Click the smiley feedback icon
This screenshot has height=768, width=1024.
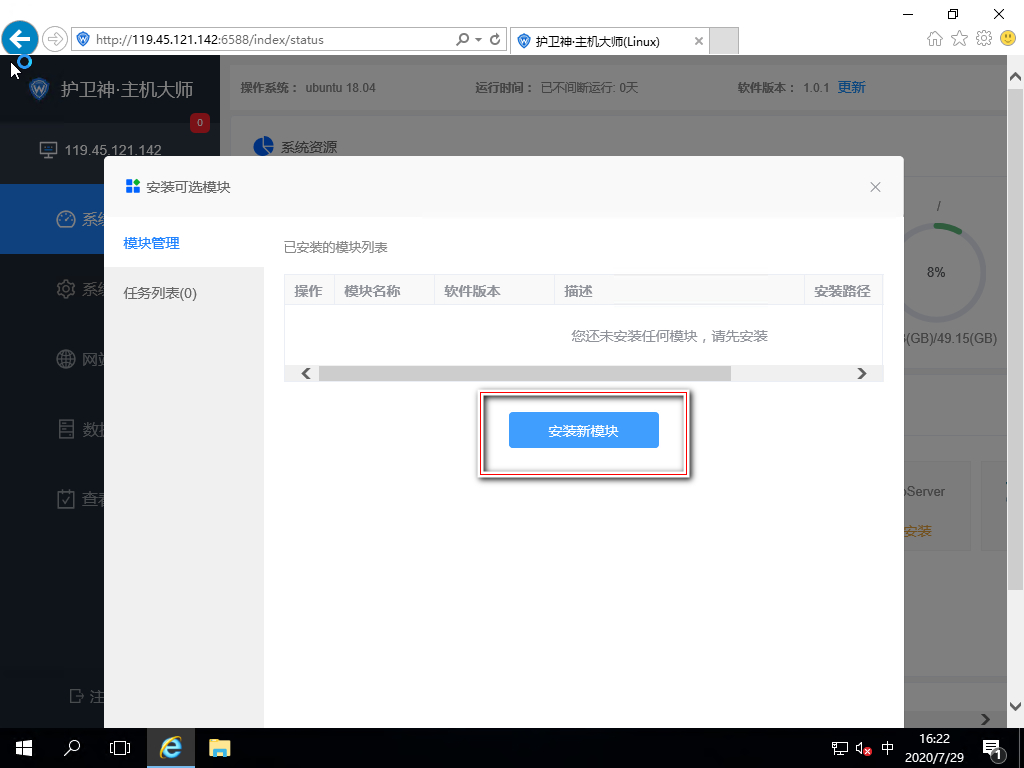(1008, 39)
